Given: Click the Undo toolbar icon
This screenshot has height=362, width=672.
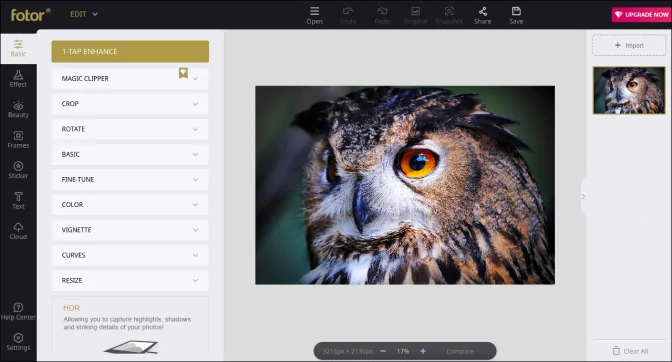Looking at the screenshot, I should pyautogui.click(x=348, y=15).
